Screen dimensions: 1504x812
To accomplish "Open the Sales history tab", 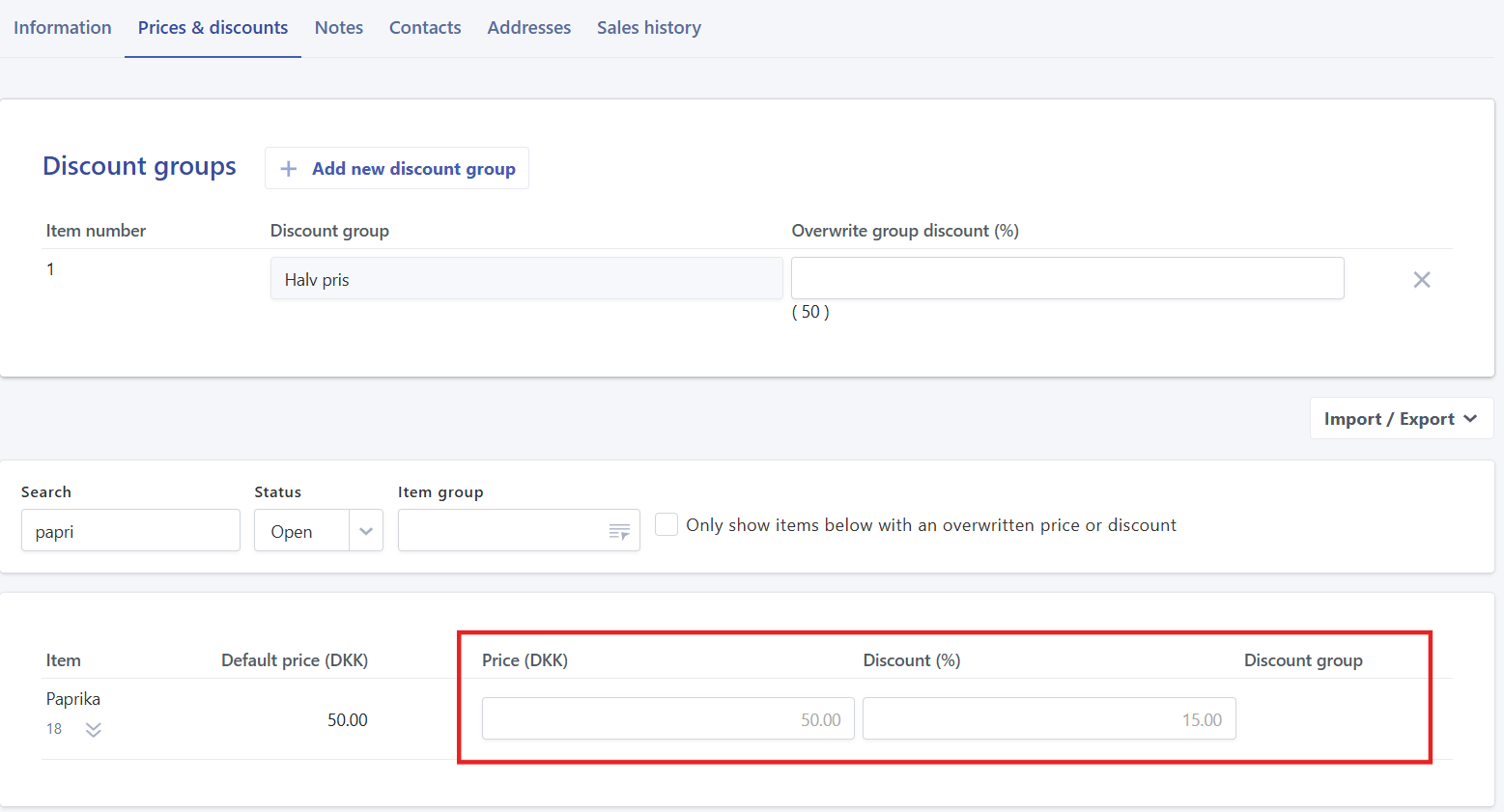I will (x=648, y=28).
